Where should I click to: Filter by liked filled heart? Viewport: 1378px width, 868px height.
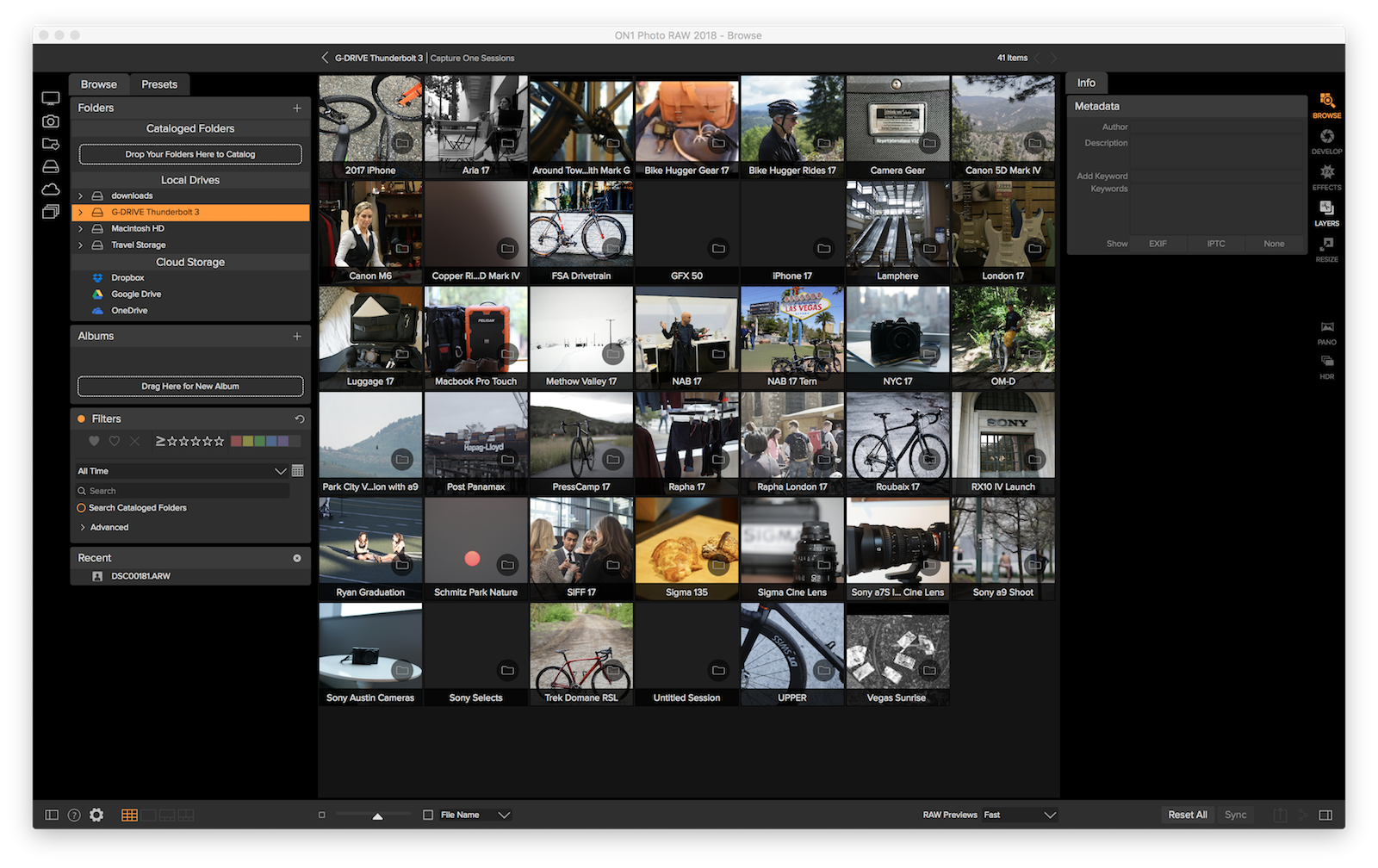[94, 441]
